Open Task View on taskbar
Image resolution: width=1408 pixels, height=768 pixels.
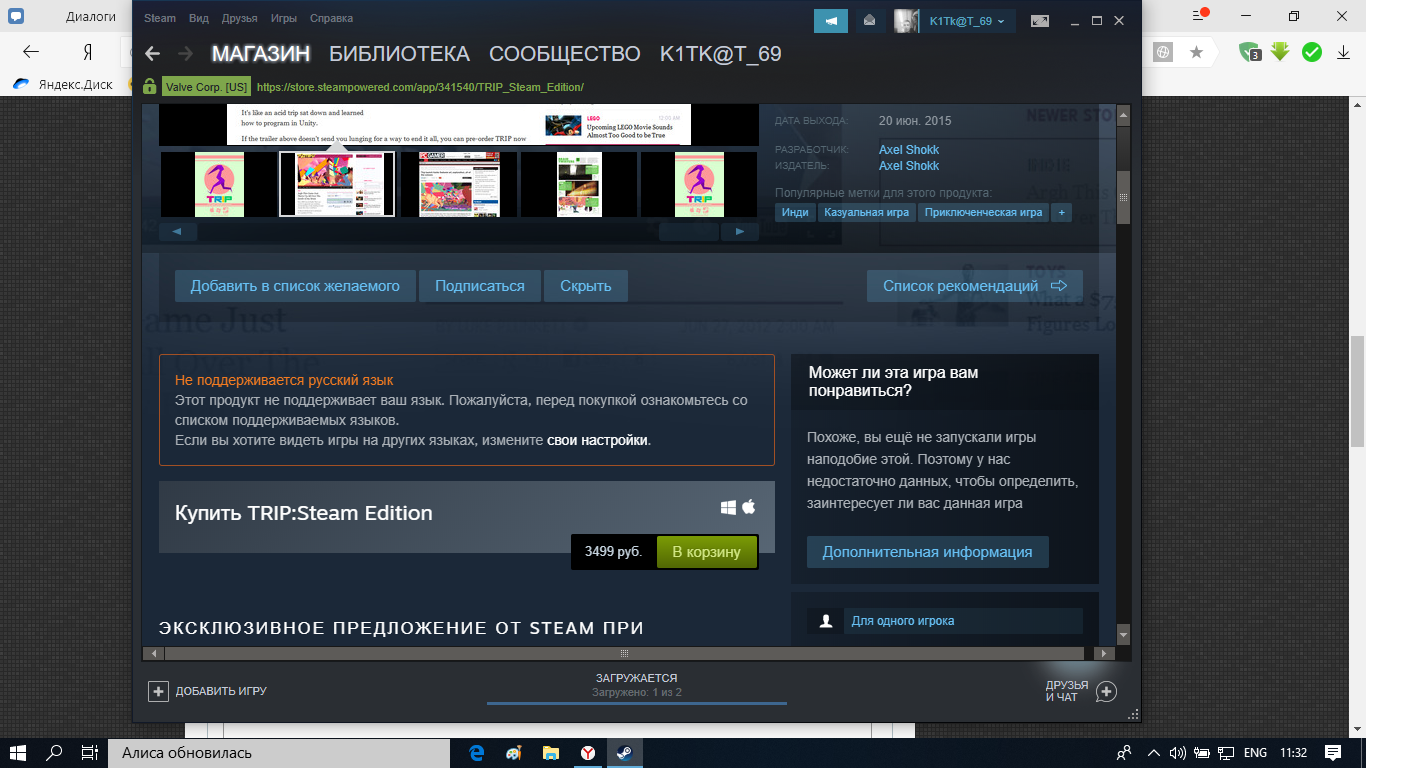(x=89, y=752)
